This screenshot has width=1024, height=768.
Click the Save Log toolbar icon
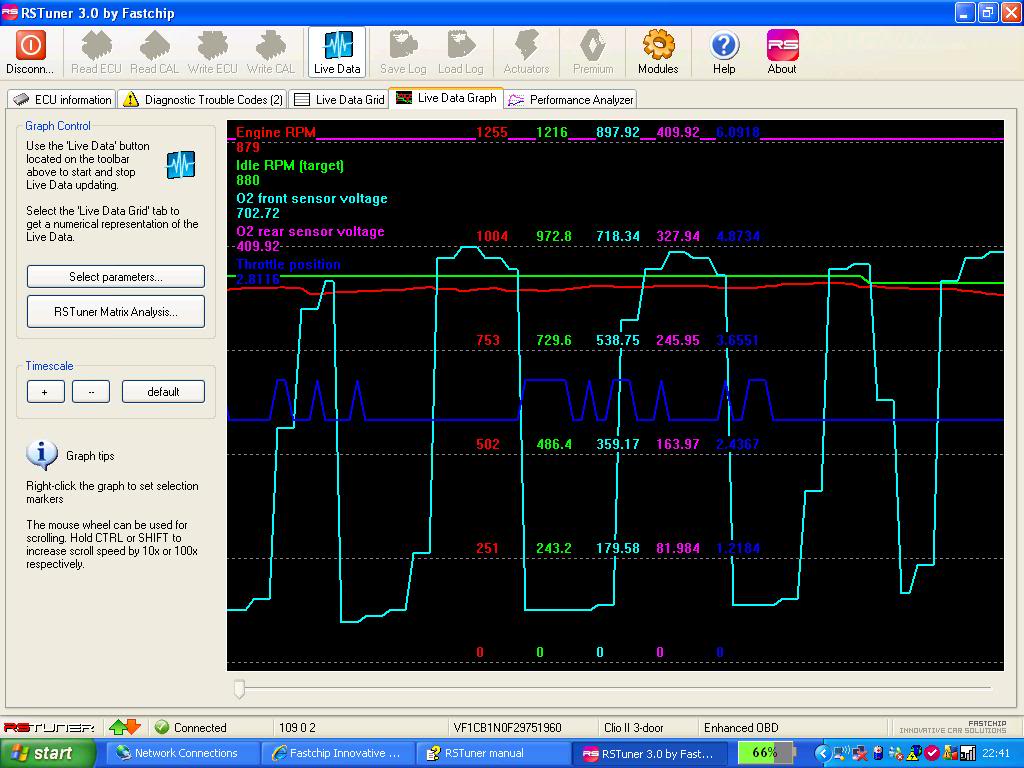pyautogui.click(x=403, y=46)
